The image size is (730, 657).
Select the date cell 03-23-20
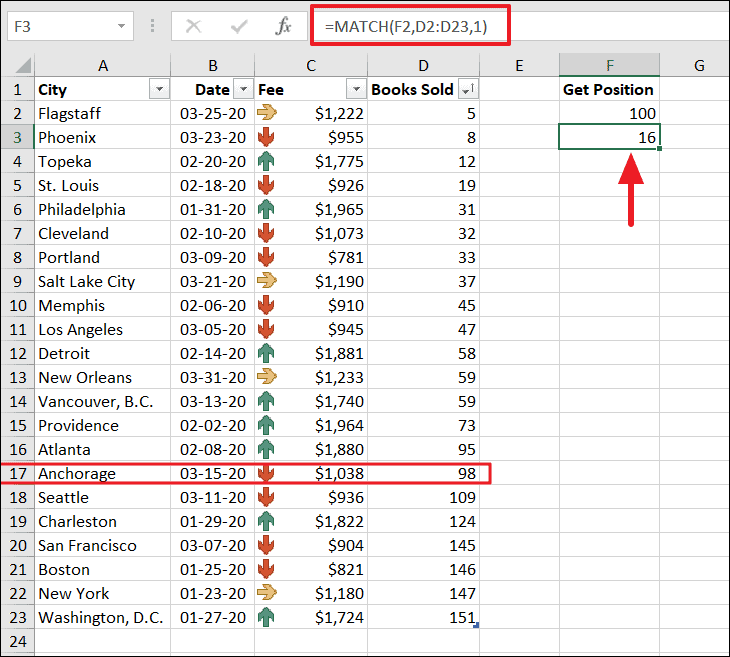tap(213, 137)
